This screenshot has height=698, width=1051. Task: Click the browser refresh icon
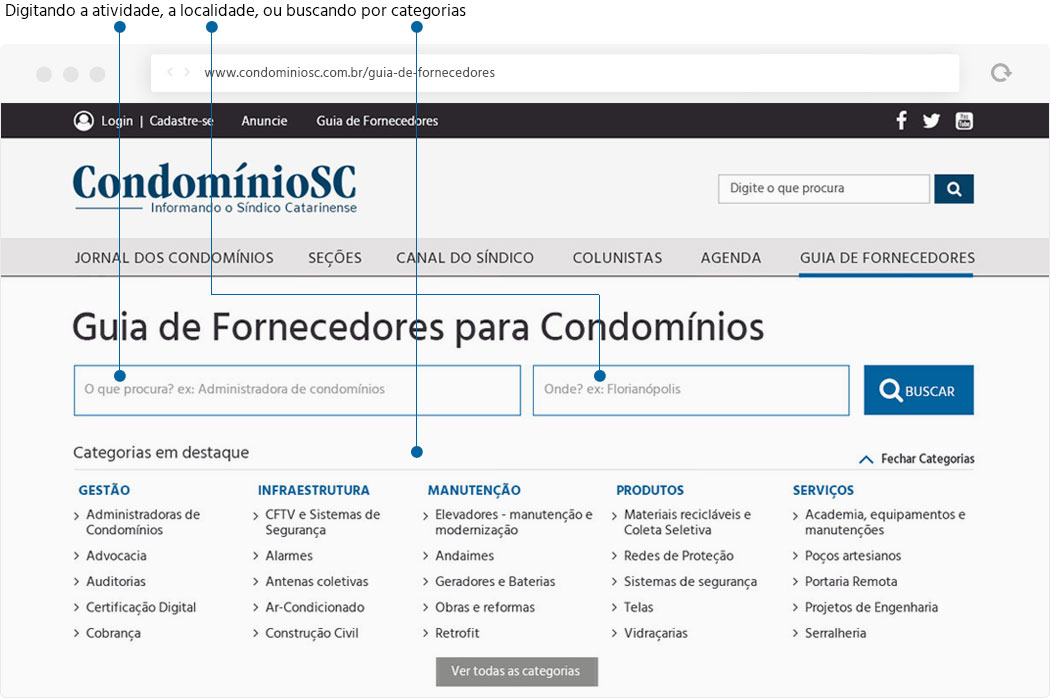click(x=1000, y=72)
